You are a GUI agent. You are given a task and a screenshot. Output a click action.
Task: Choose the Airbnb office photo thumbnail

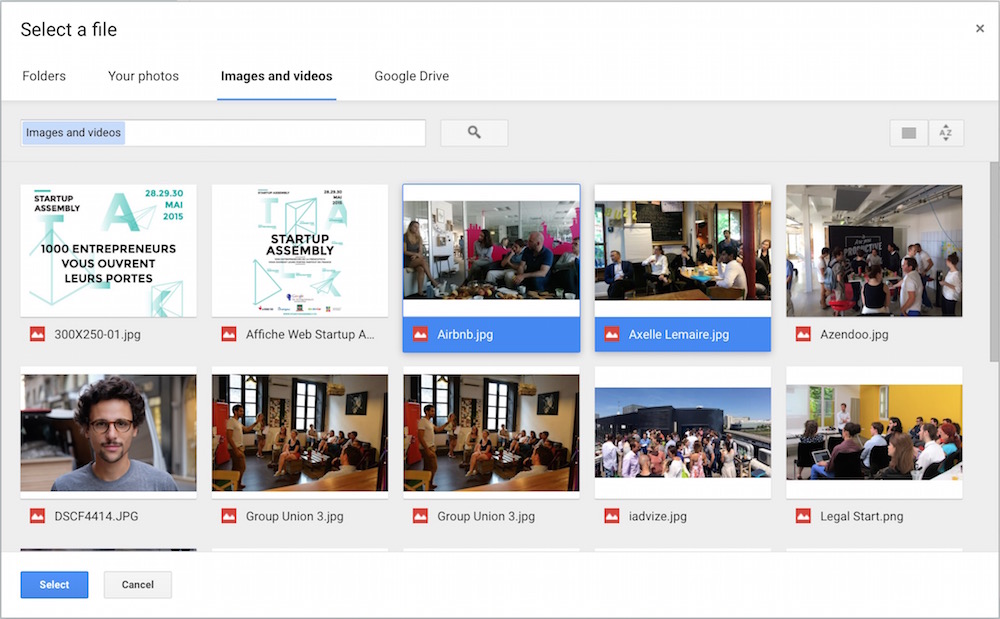[x=491, y=251]
